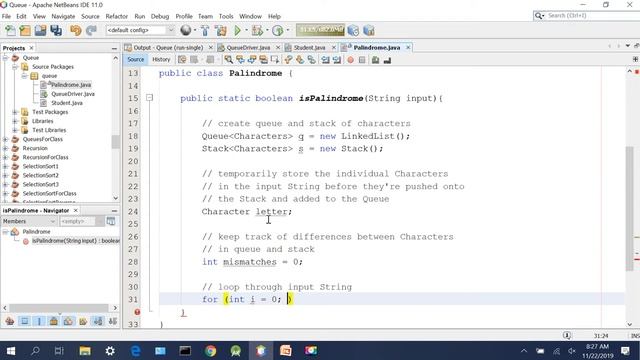Open File Explorer from the taskbar
The width and height of the screenshot is (640, 360).
(85, 351)
